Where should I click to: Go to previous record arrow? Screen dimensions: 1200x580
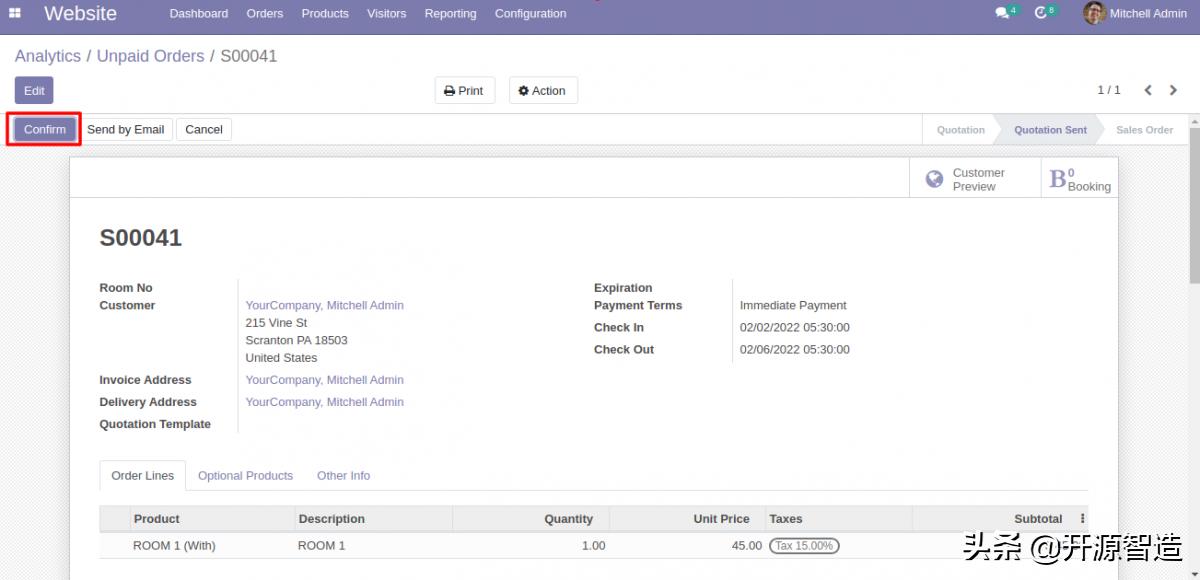1148,91
